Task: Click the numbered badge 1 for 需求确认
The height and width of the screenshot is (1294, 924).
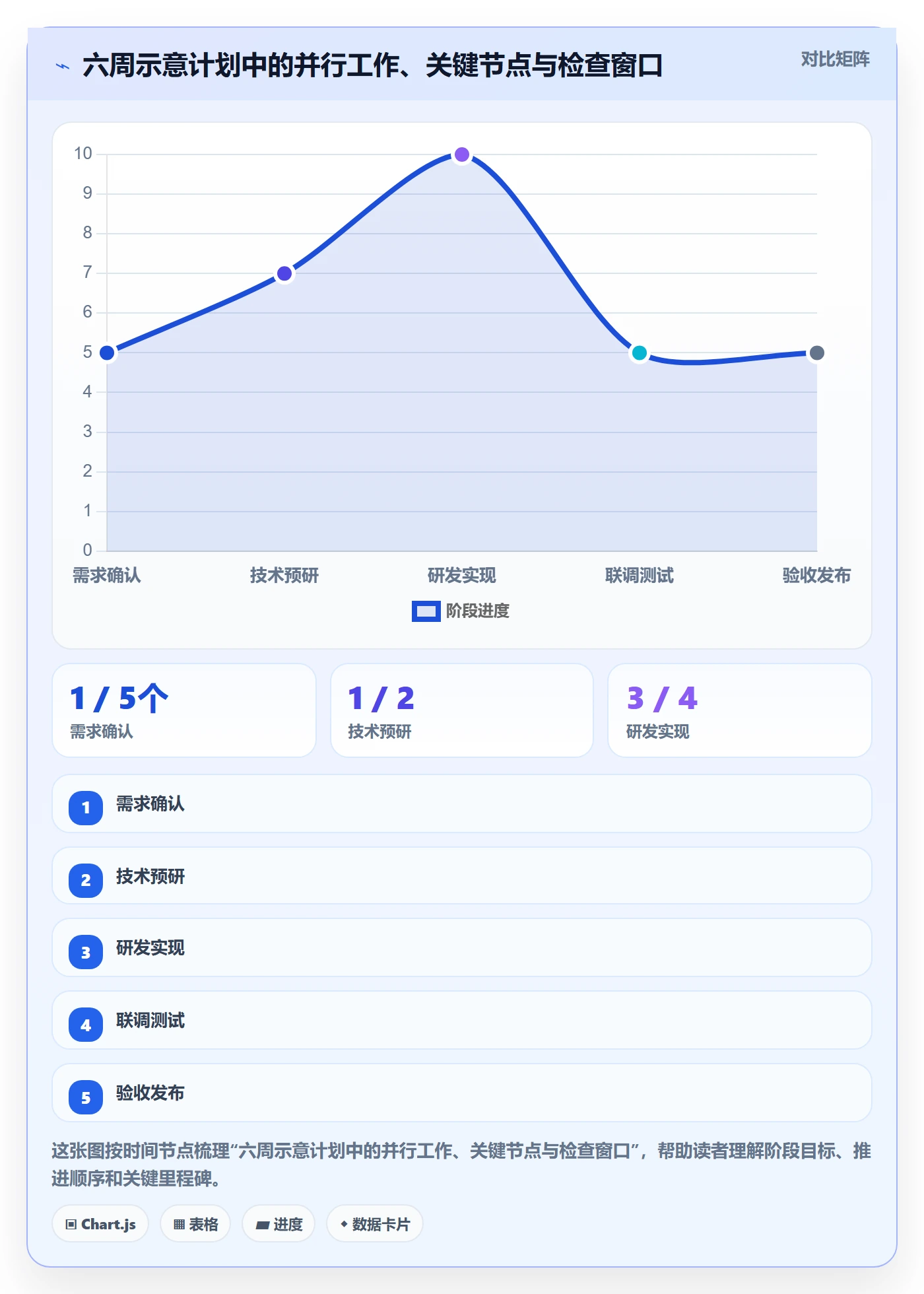Action: (86, 807)
